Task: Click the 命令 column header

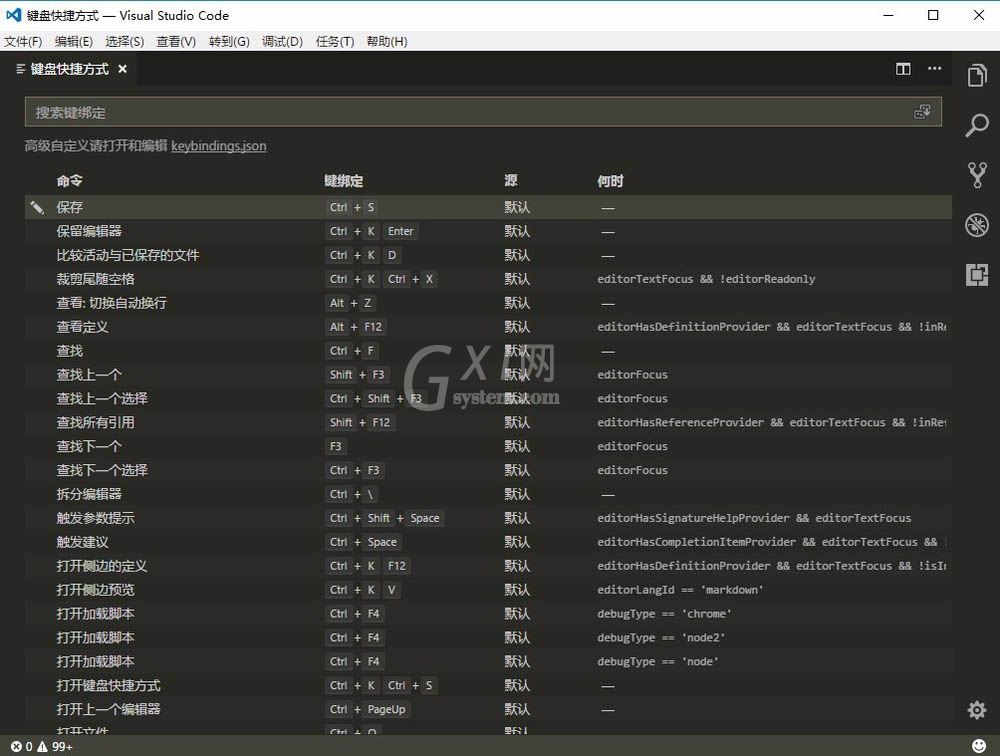Action: pos(70,181)
